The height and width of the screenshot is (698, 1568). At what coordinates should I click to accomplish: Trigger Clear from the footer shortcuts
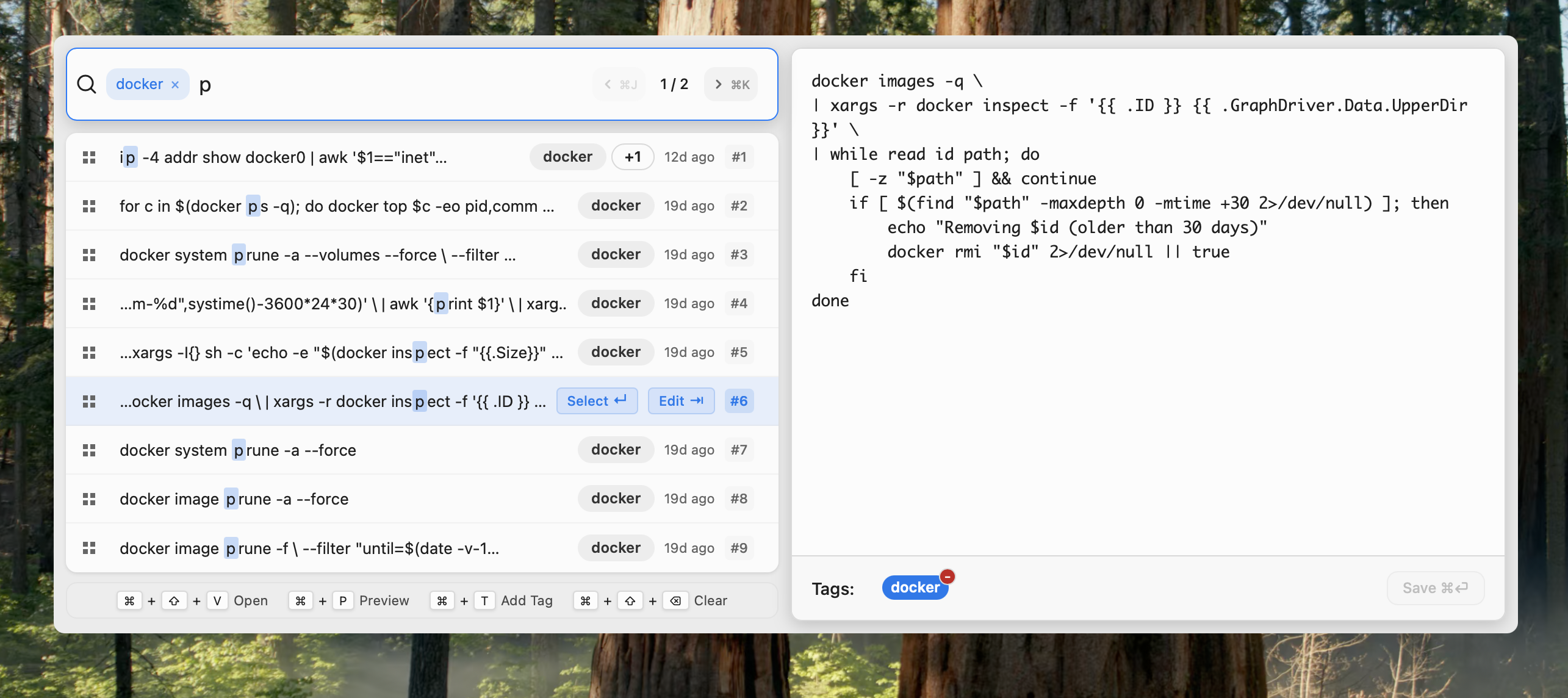click(x=710, y=600)
